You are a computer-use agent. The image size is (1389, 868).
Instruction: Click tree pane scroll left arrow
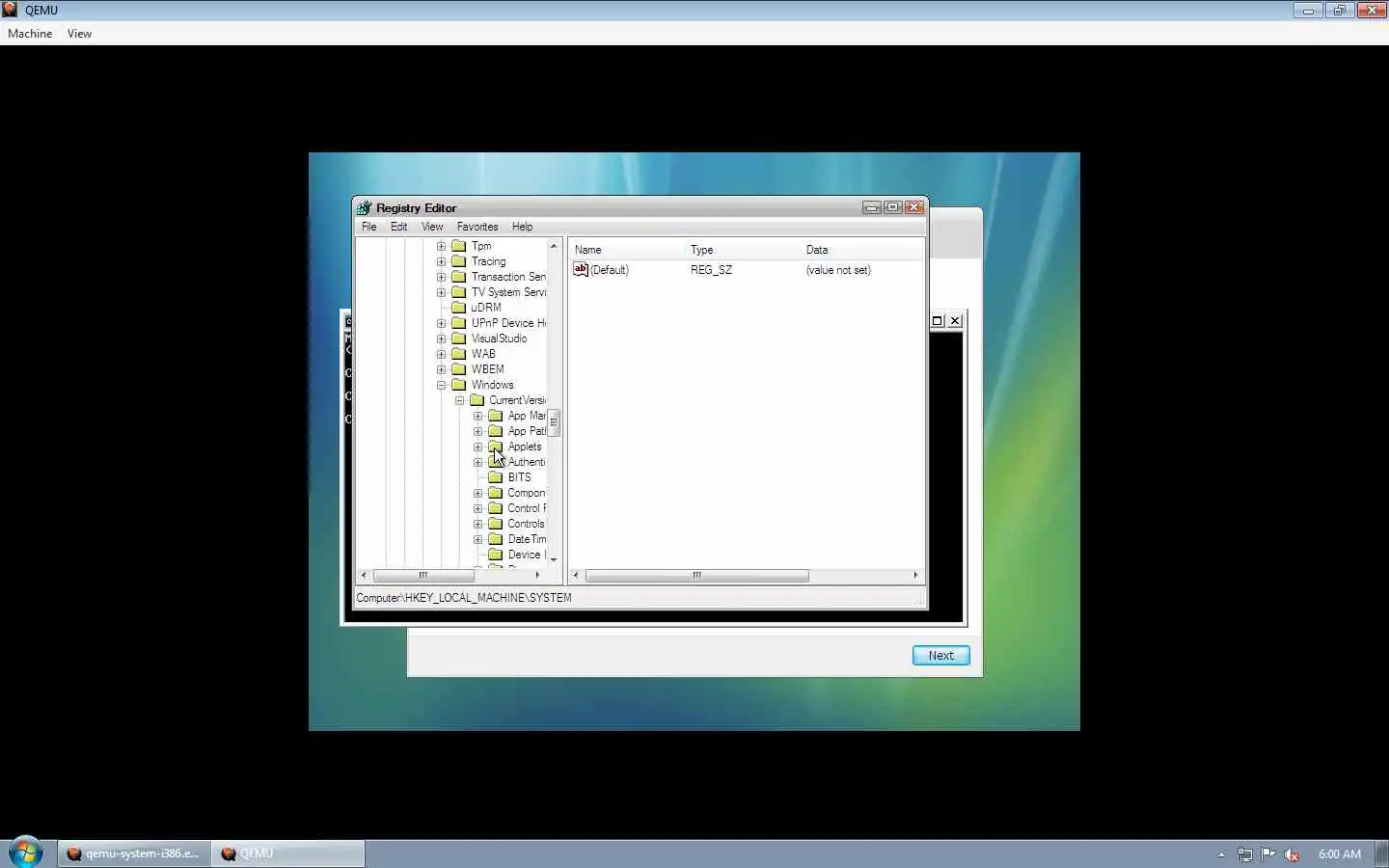point(364,575)
